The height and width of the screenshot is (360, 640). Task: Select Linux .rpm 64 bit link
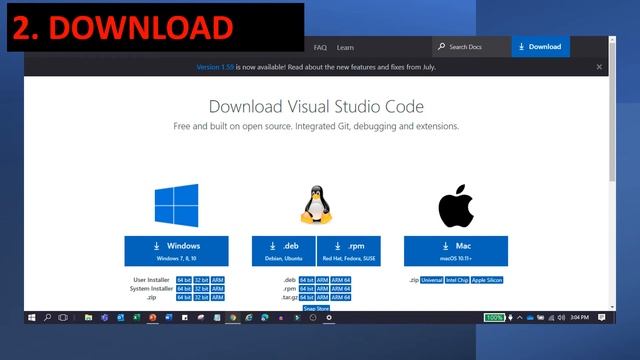[x=307, y=289]
